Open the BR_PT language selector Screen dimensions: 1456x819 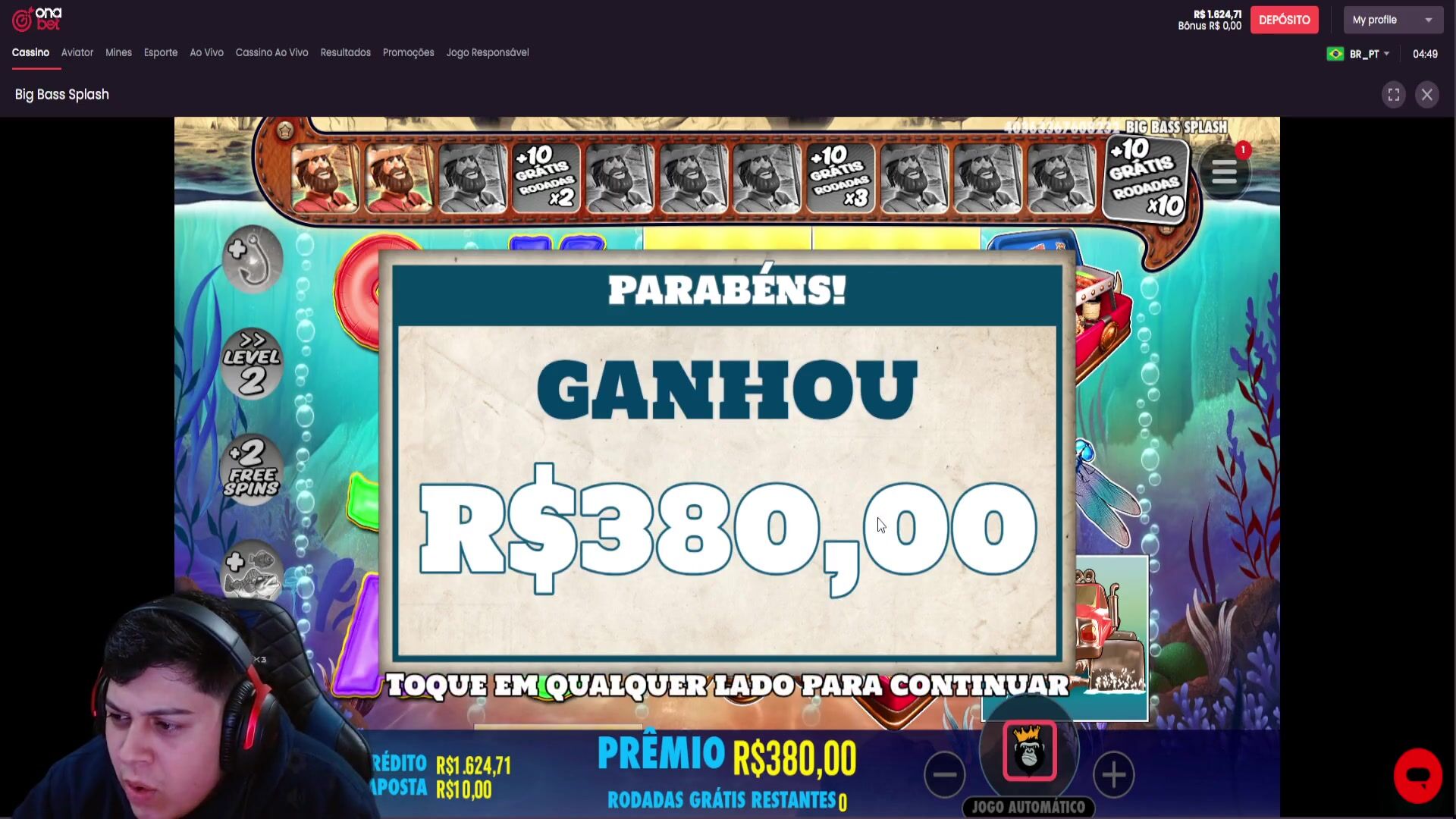point(1358,54)
